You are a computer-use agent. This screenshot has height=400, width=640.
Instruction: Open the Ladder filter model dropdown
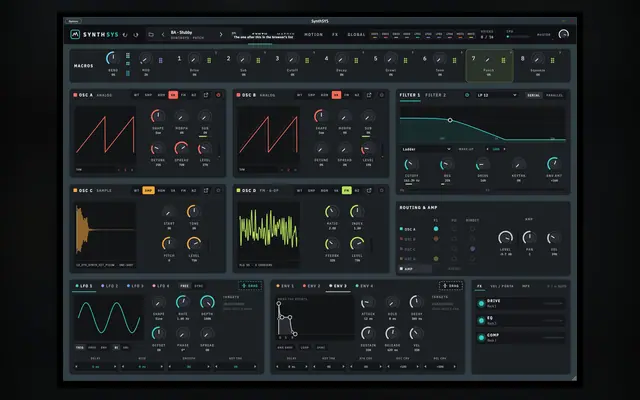click(x=426, y=149)
